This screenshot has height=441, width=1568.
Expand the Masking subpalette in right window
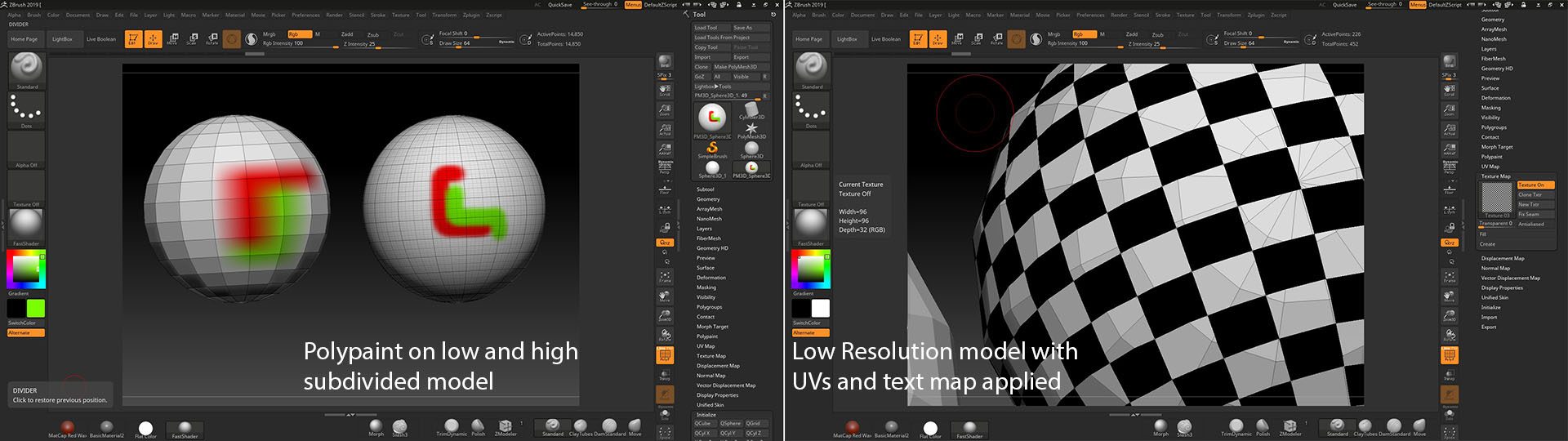tap(1491, 108)
